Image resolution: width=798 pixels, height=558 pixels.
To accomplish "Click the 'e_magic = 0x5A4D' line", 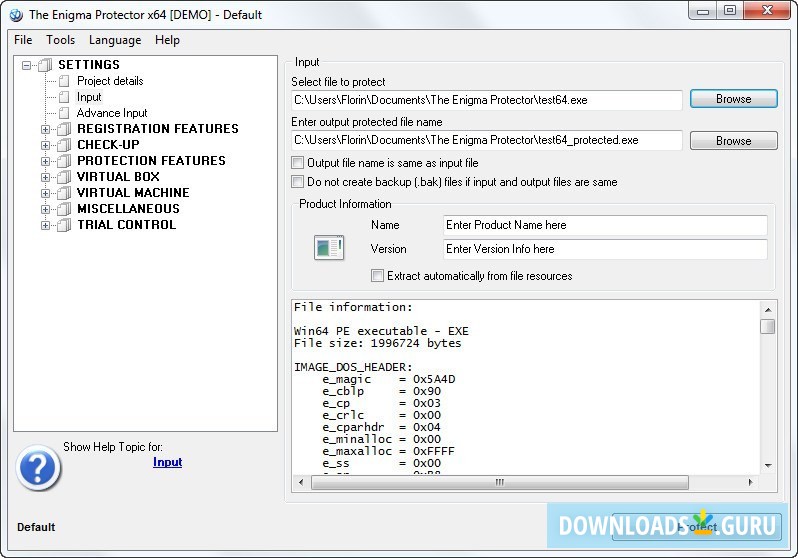I will point(389,379).
